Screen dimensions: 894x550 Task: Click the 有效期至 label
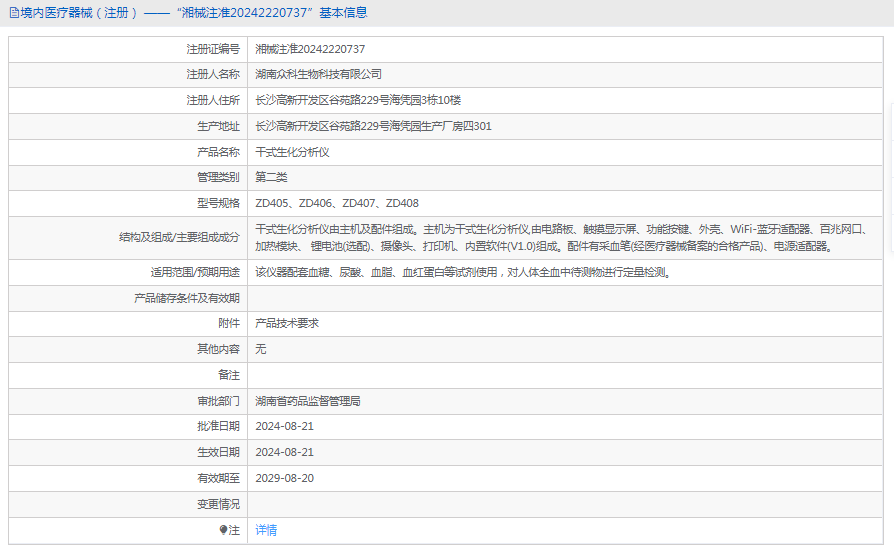point(218,478)
